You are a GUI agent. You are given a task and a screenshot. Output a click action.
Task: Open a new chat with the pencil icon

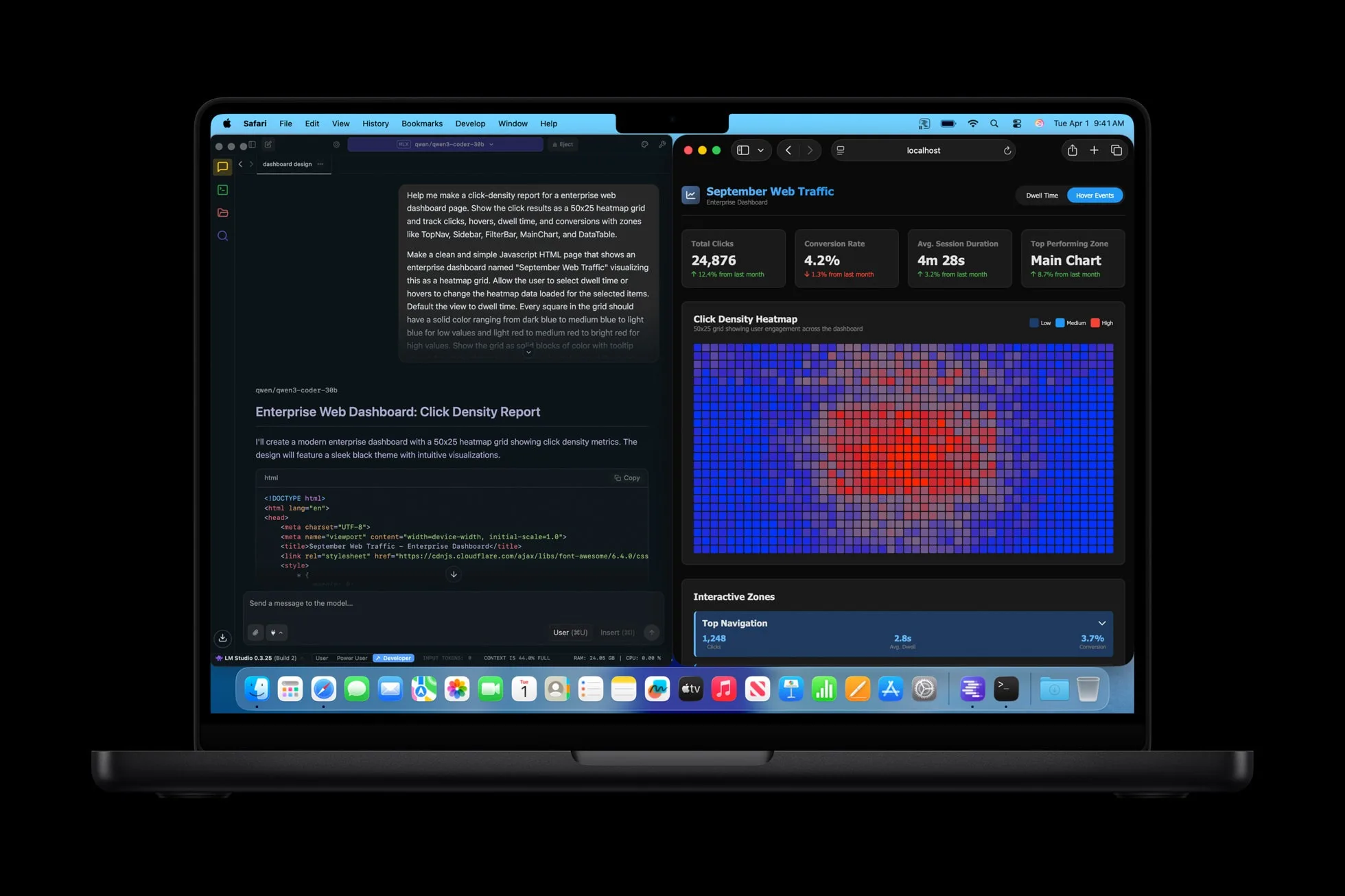click(268, 145)
